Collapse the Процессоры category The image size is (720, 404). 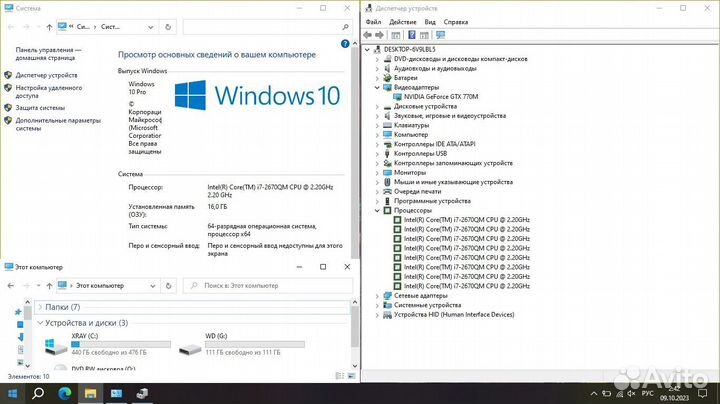377,210
